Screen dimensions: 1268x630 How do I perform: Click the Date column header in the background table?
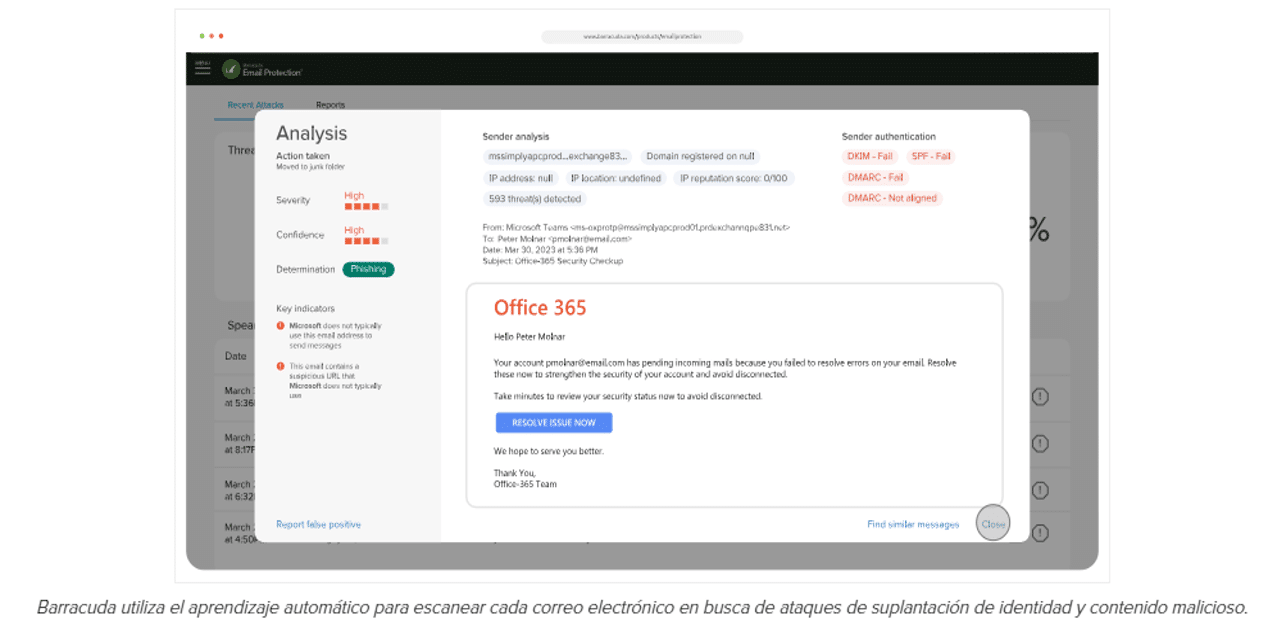pos(236,356)
